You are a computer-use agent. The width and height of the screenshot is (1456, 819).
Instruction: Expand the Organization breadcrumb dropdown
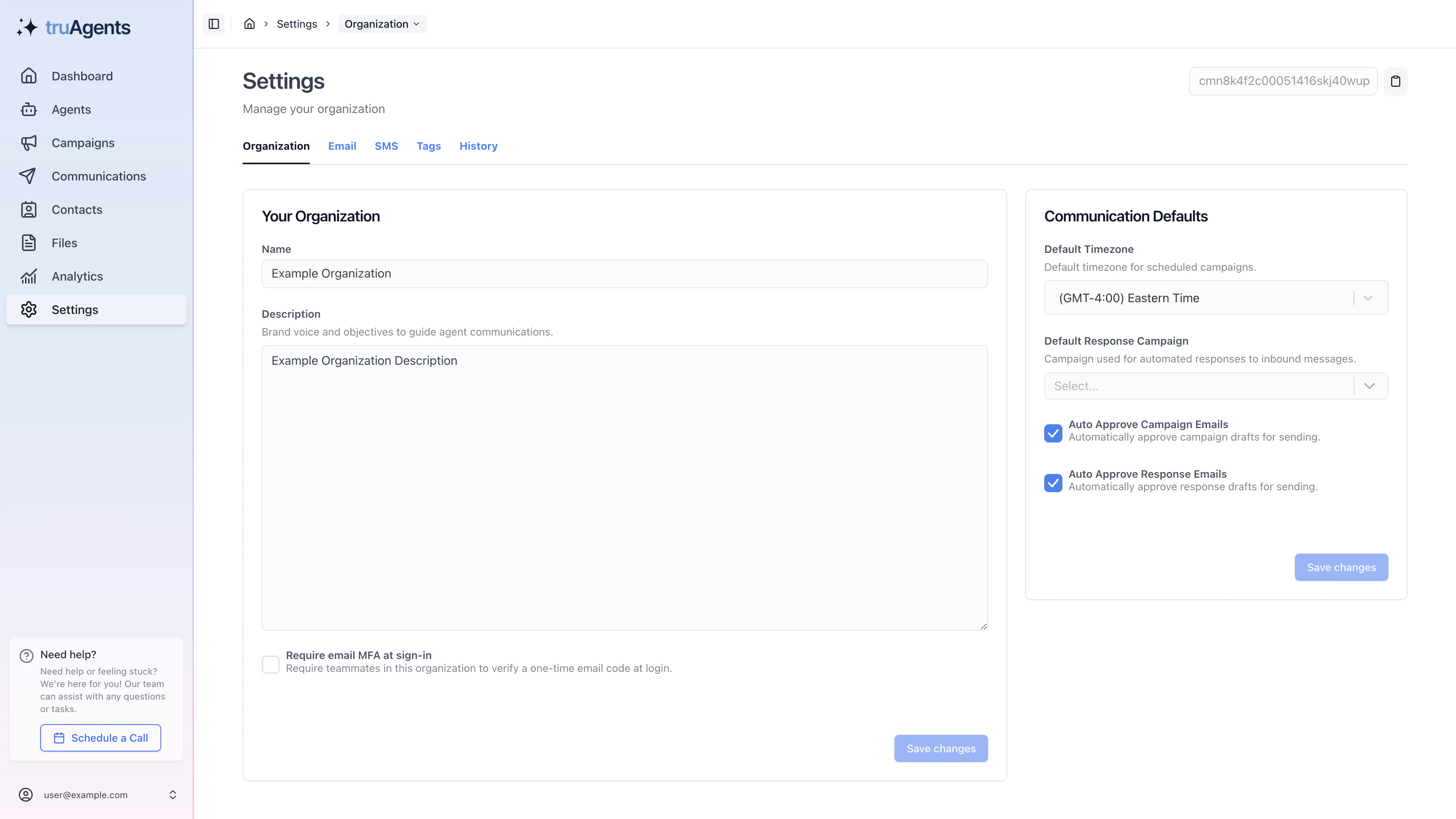[382, 24]
